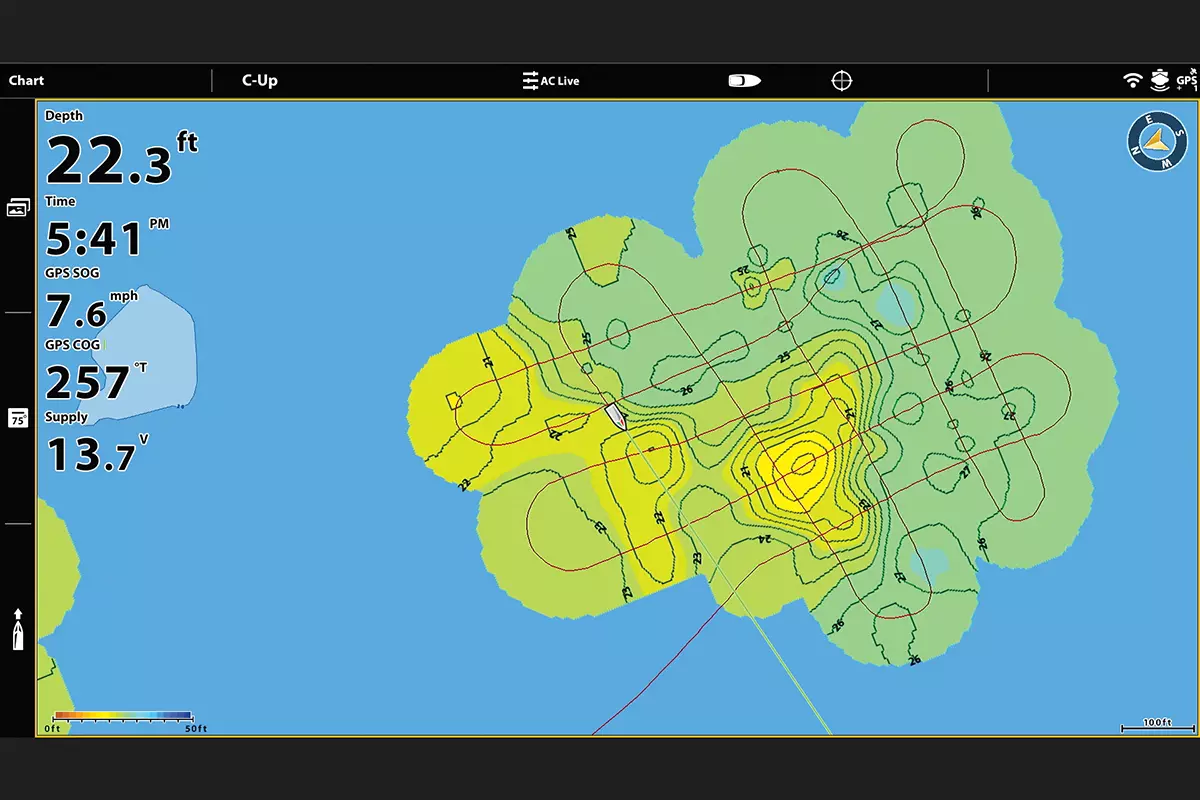Tap the GPS COG label
Viewport: 1200px width, 800px height.
pos(72,345)
